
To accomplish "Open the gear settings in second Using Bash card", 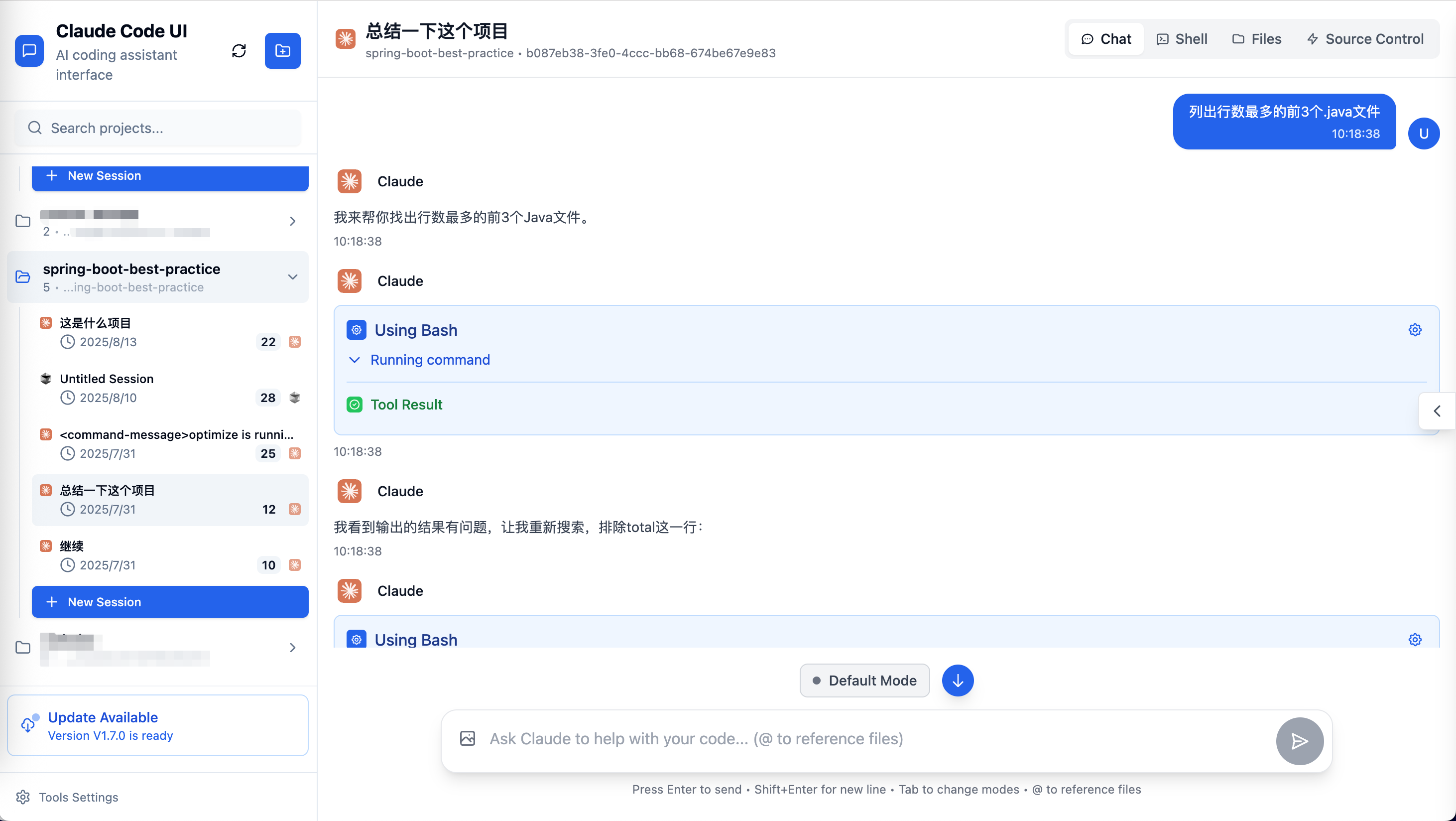I will [1415, 640].
